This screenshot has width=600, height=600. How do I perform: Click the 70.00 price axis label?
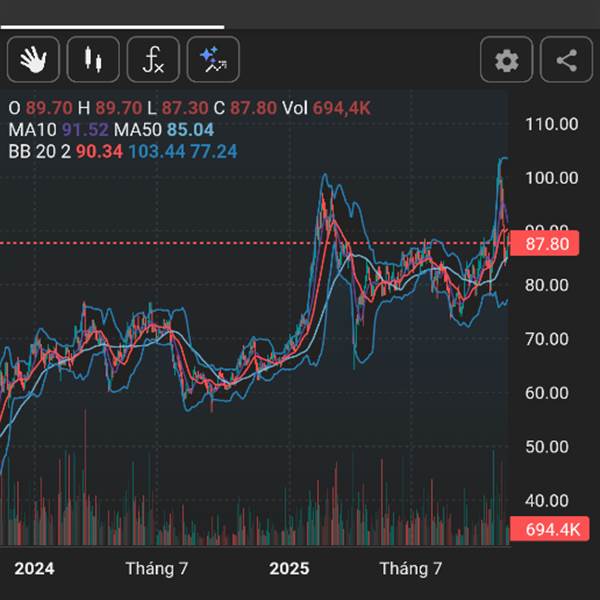546,339
